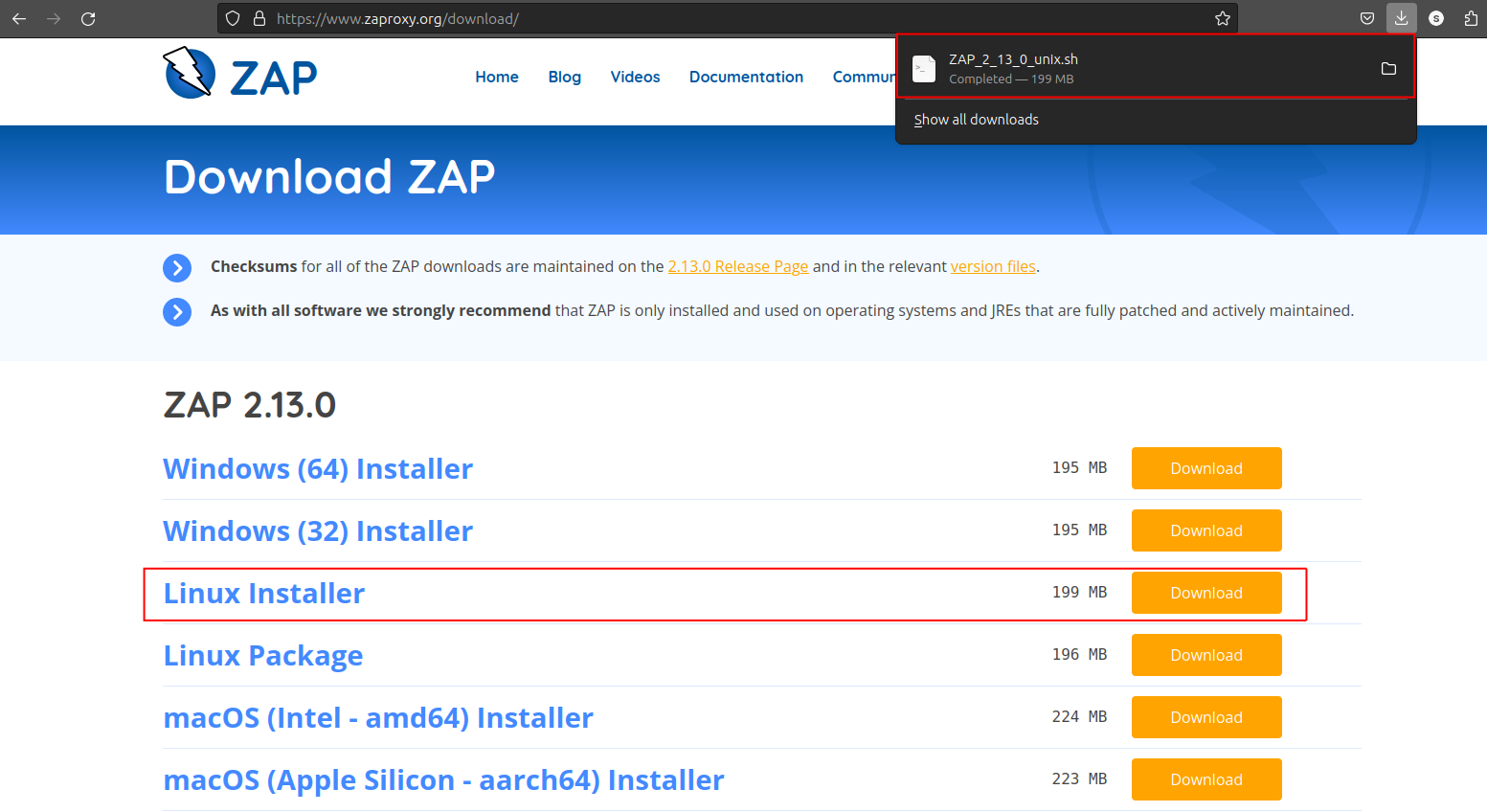Viewport: 1487px width, 812px height.
Task: Click Show all downloads
Action: tap(976, 120)
